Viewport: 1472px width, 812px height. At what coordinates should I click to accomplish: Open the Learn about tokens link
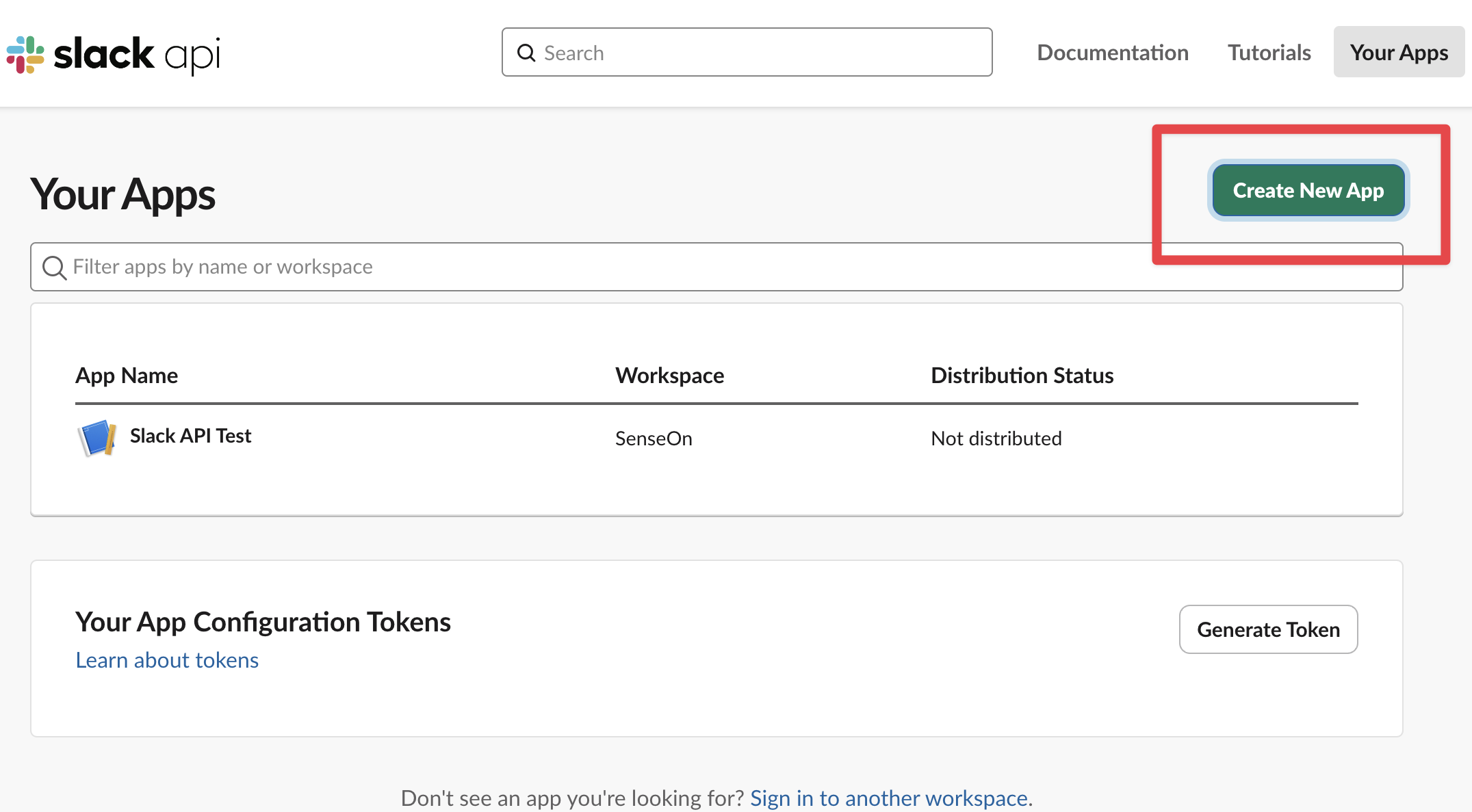point(167,660)
